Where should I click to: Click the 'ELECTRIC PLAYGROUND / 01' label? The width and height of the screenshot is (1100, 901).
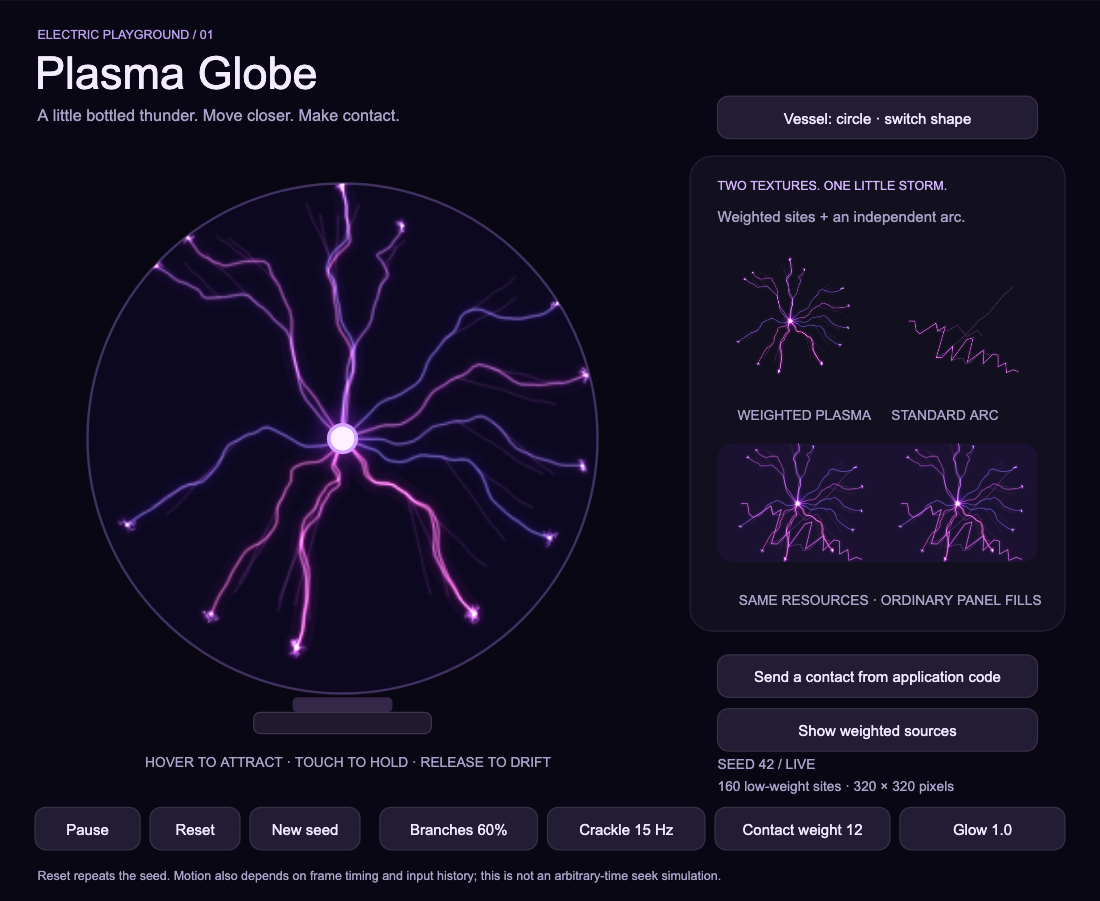coord(125,34)
